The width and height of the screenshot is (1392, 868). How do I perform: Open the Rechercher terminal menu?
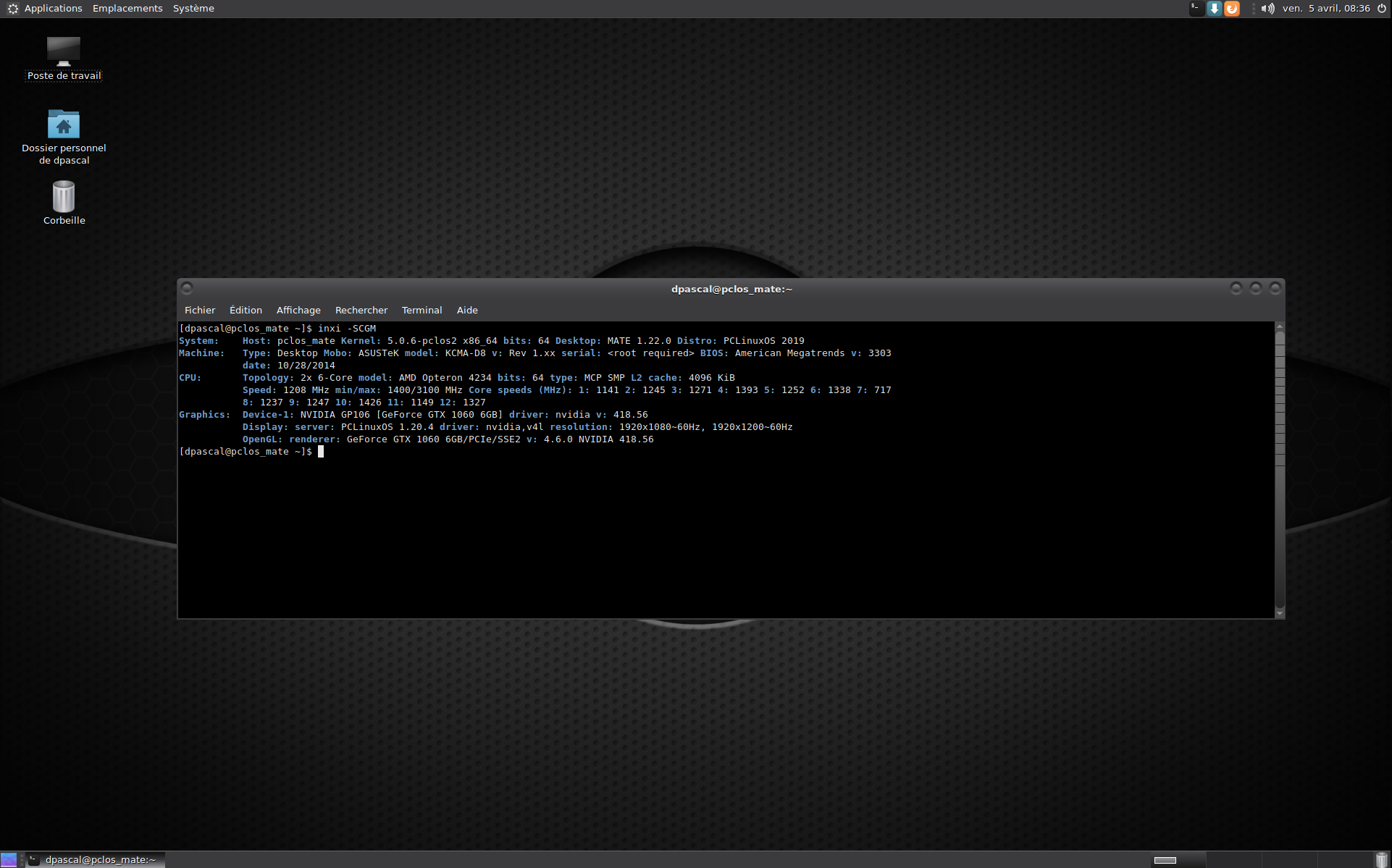361,310
